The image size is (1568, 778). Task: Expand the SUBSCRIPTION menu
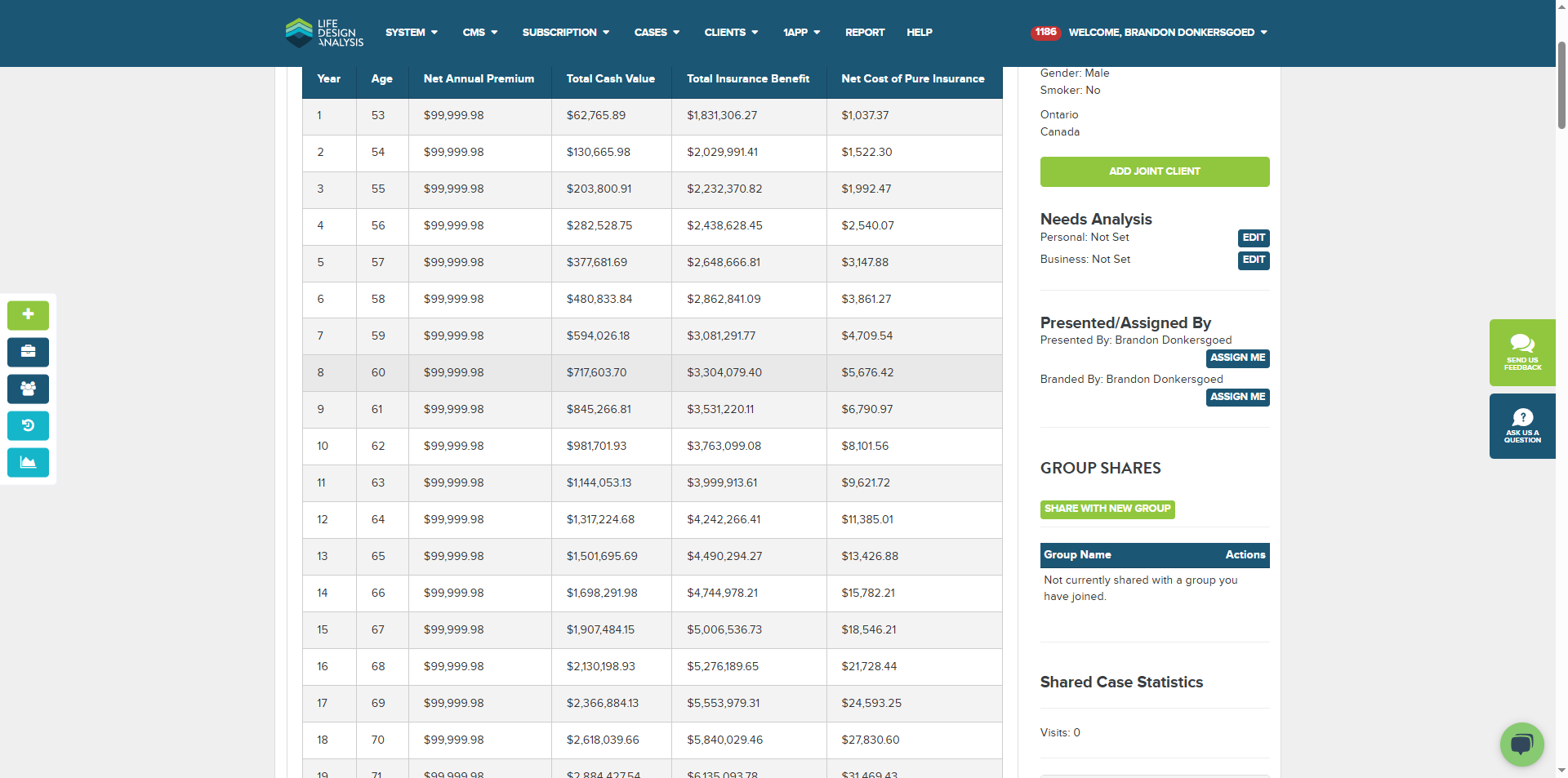(x=566, y=33)
